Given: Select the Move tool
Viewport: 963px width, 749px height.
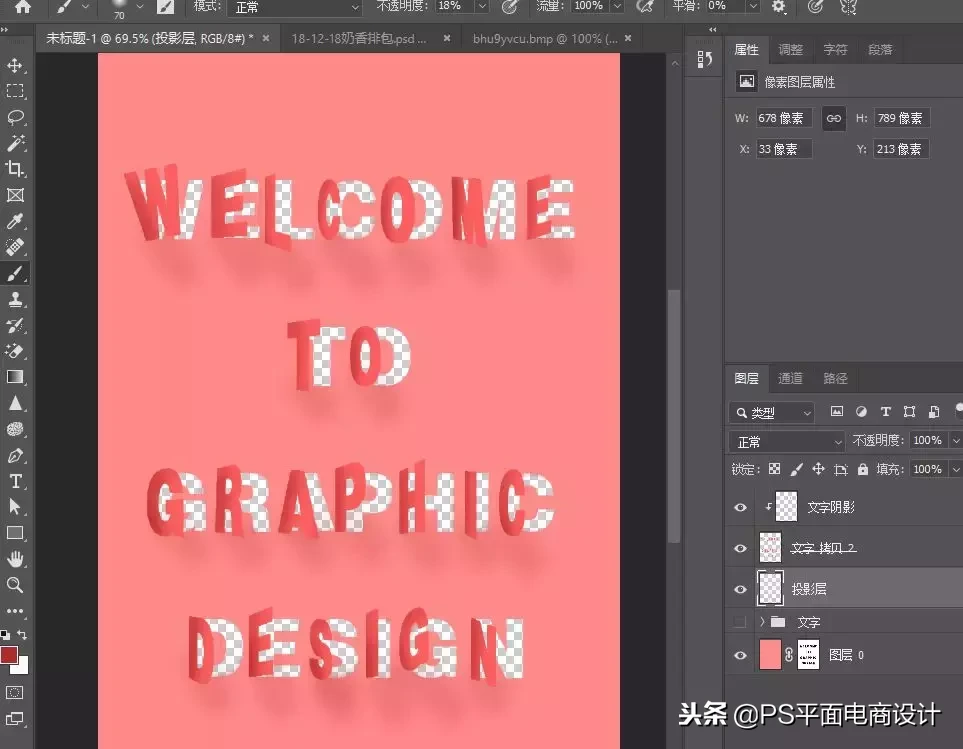Looking at the screenshot, I should pyautogui.click(x=15, y=65).
